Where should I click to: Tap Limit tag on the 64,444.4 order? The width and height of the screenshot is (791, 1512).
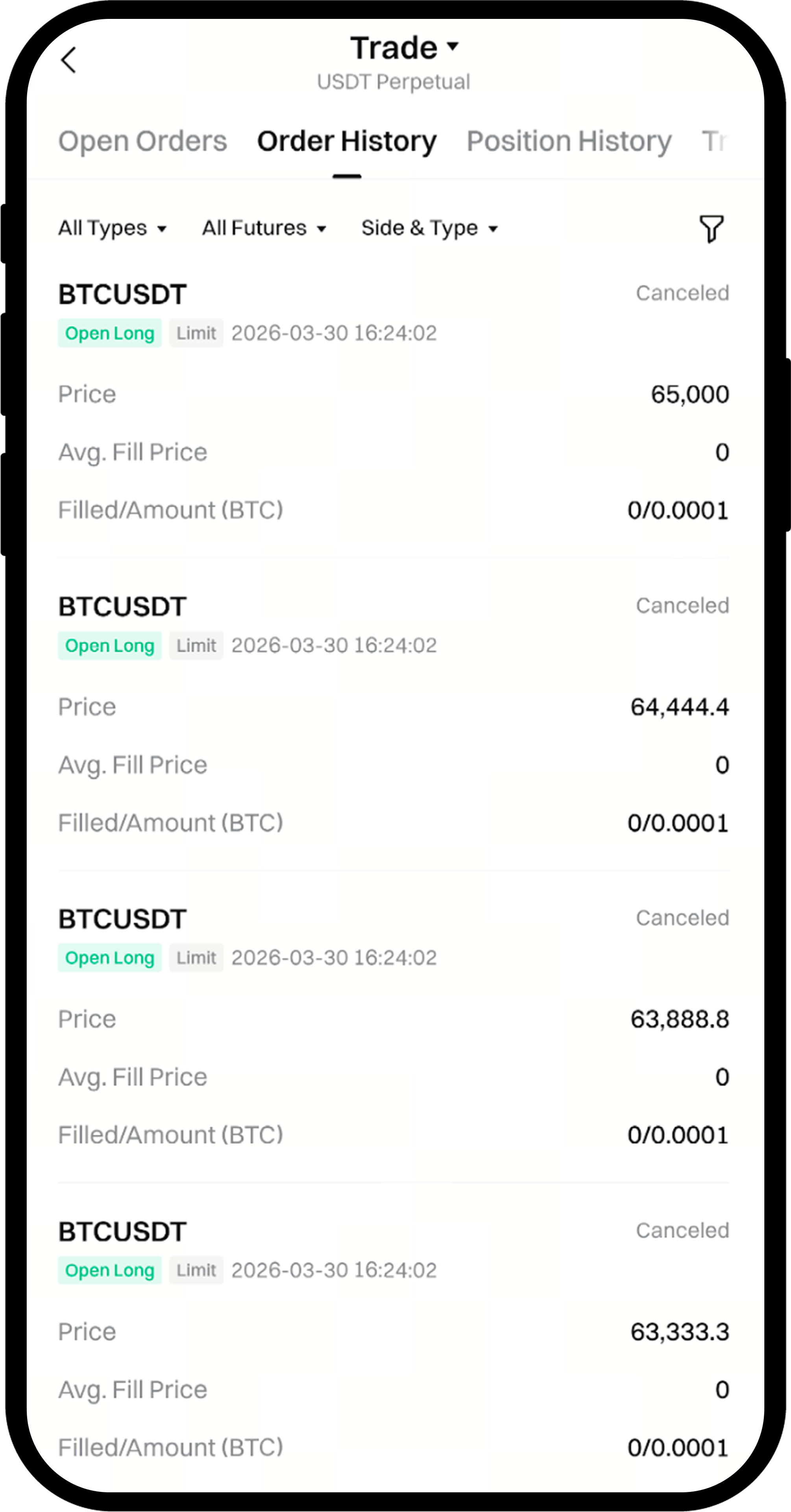point(196,646)
